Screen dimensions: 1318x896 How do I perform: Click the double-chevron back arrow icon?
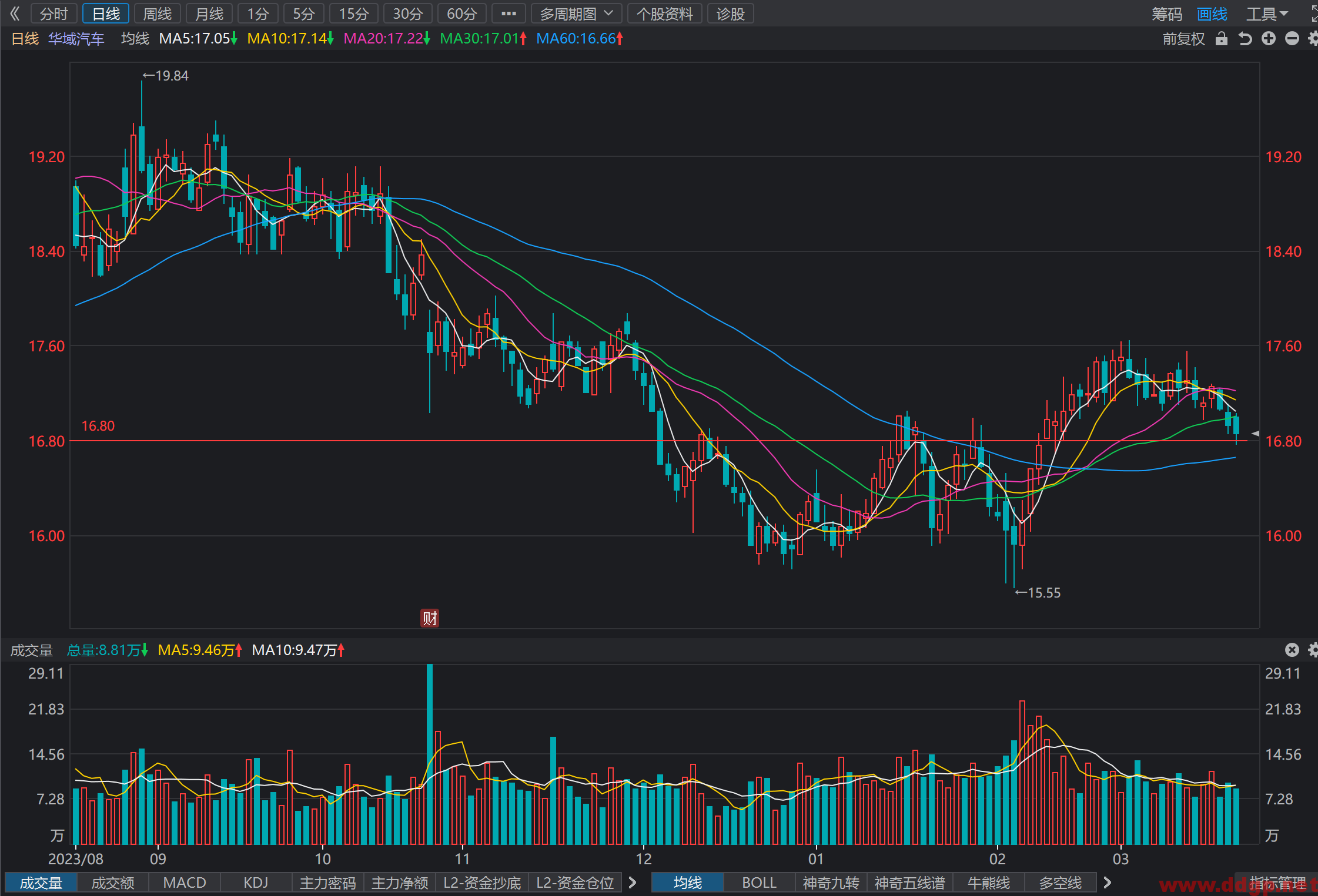click(x=15, y=14)
